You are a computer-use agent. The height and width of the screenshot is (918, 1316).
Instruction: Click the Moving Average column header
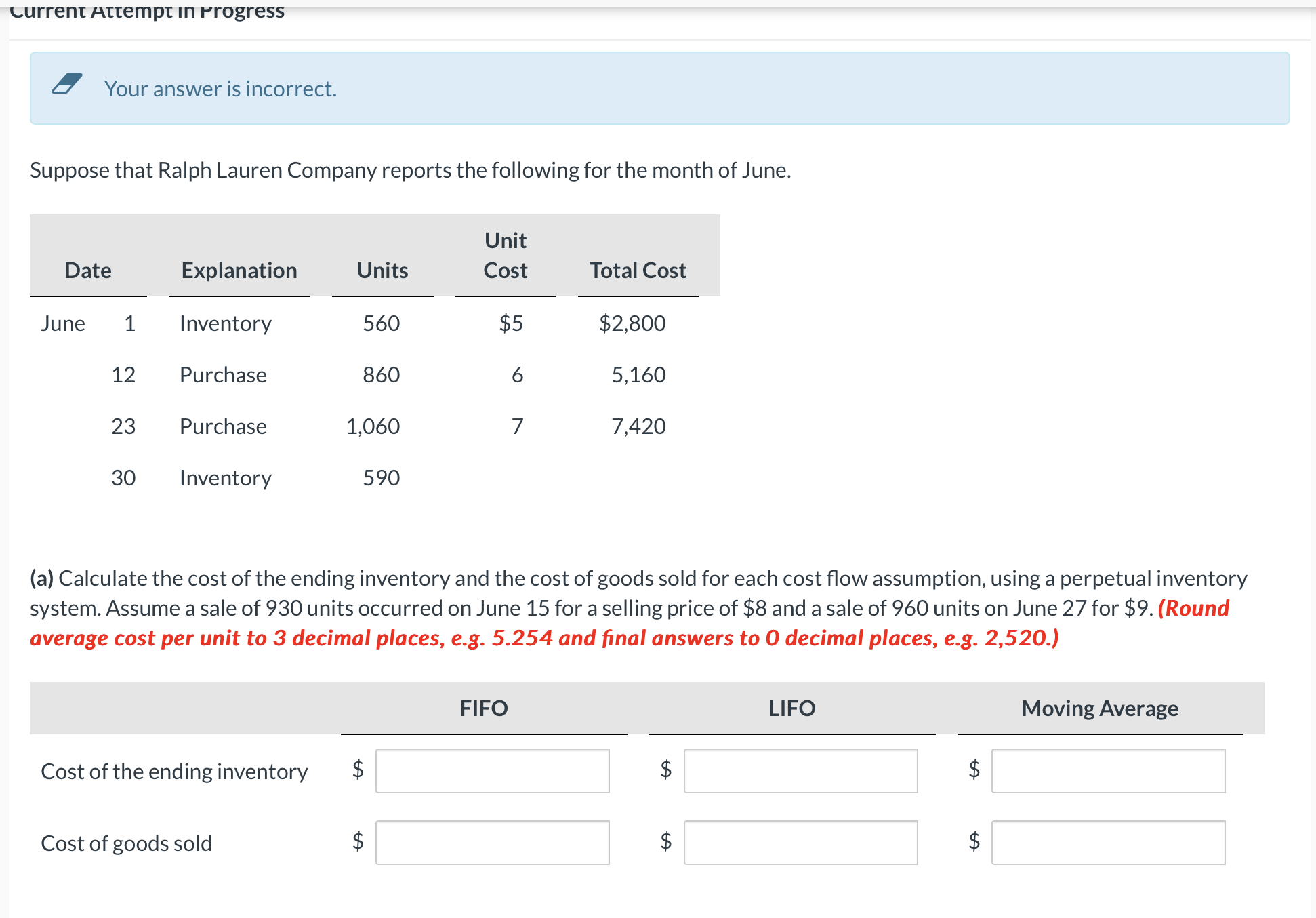click(x=1100, y=709)
